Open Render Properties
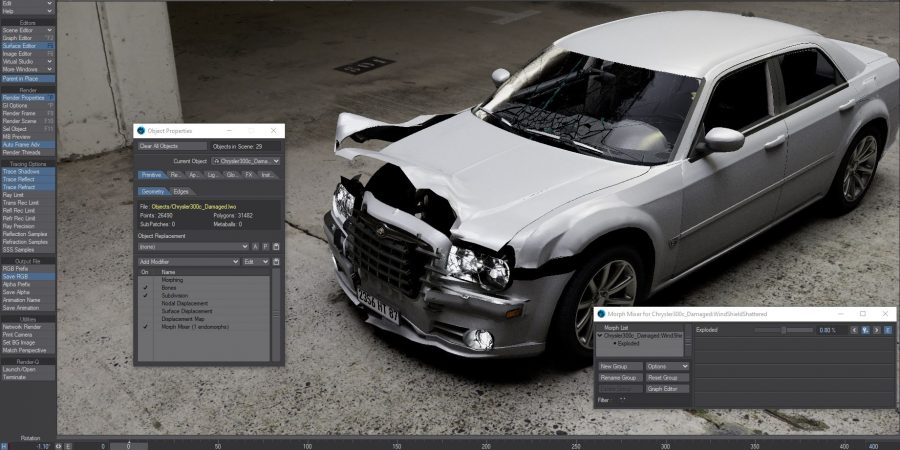This screenshot has width=900, height=450. click(28, 98)
